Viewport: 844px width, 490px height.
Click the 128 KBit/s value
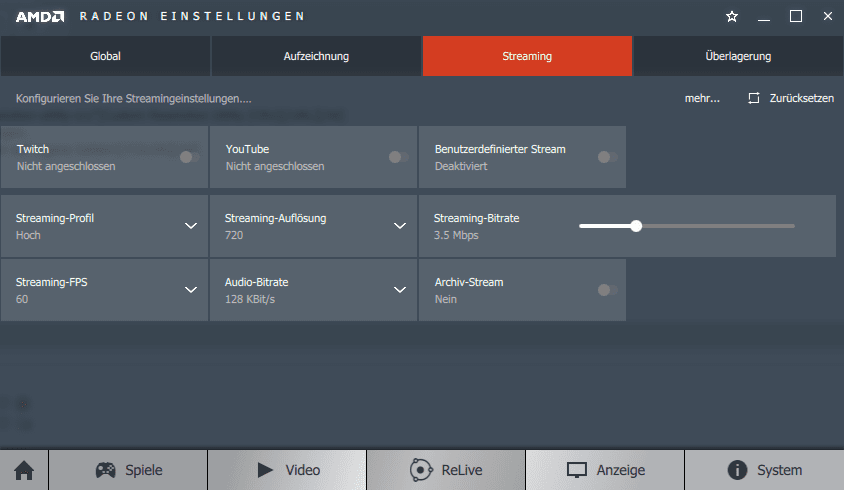(x=250, y=299)
